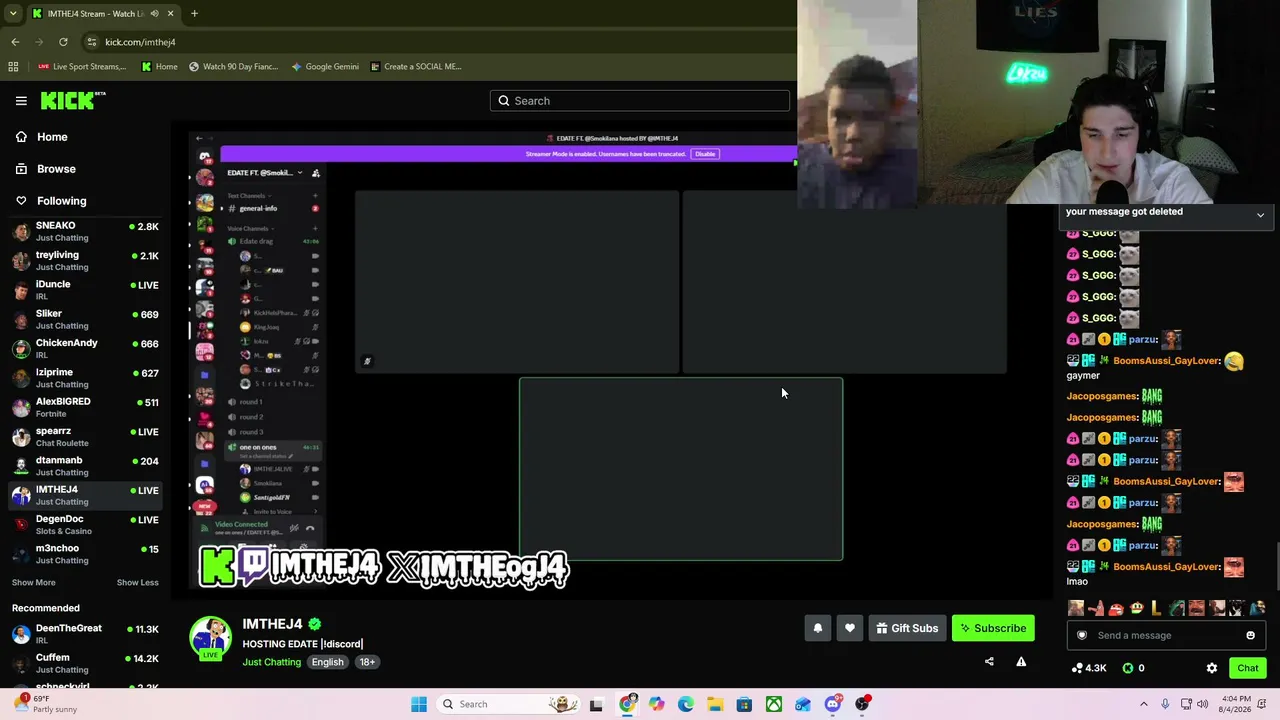This screenshot has height=720, width=1280.
Task: Send message with the green Chat button
Action: tap(1247, 668)
